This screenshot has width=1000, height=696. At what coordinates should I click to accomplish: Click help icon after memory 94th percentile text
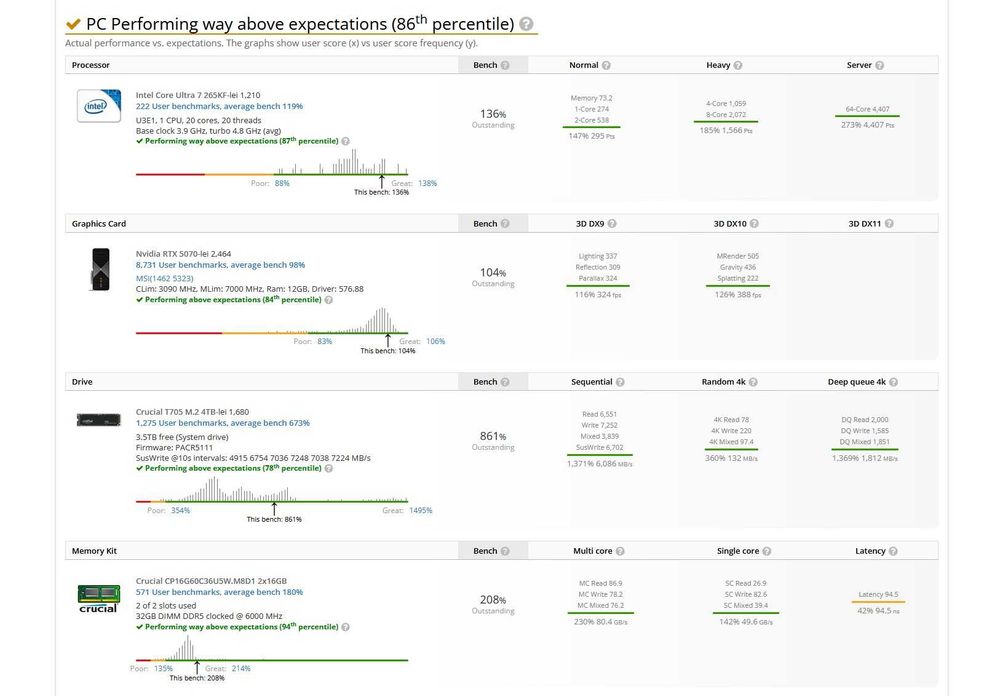[x=345, y=627]
